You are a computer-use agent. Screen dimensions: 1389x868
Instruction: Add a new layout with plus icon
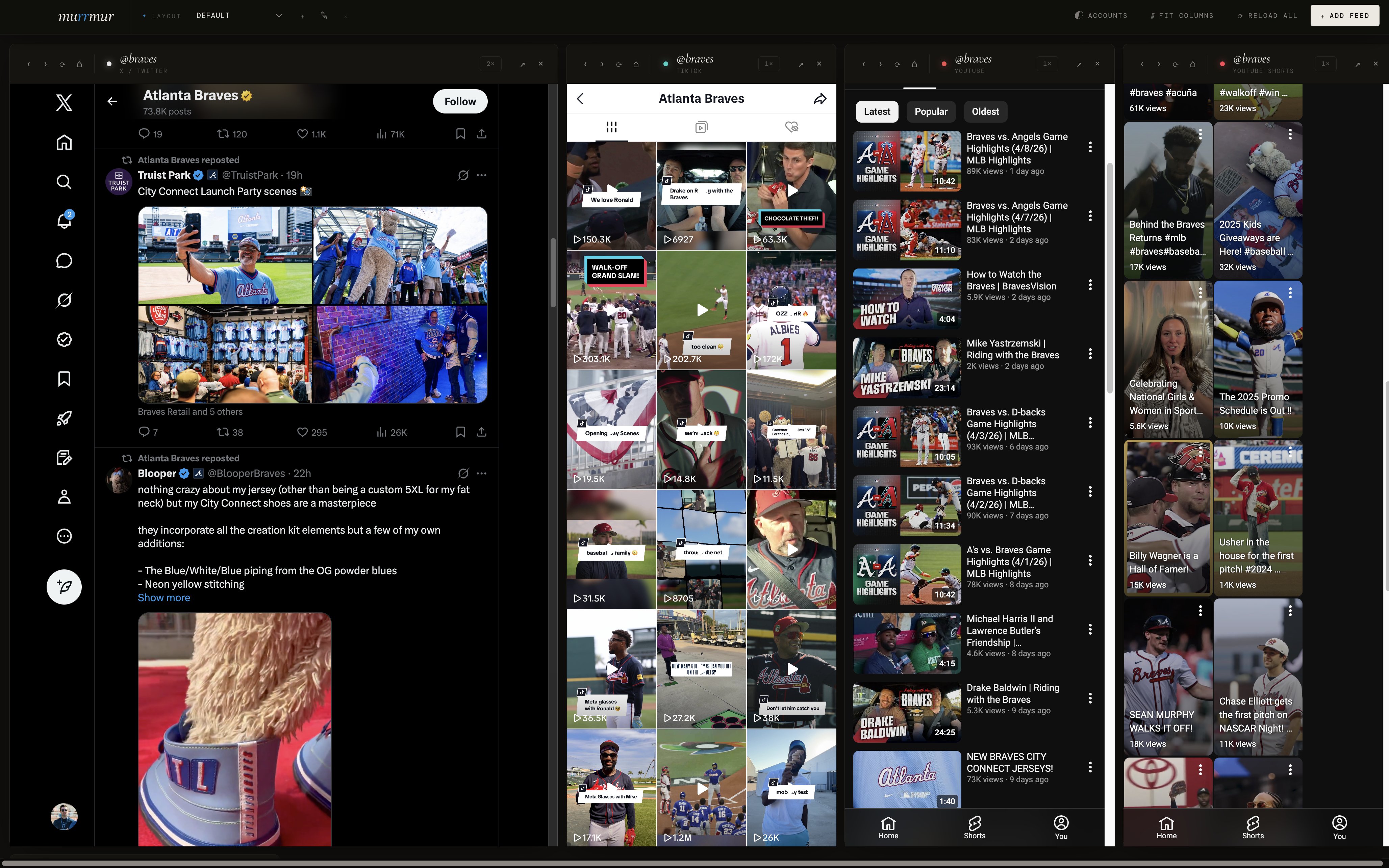pyautogui.click(x=302, y=16)
